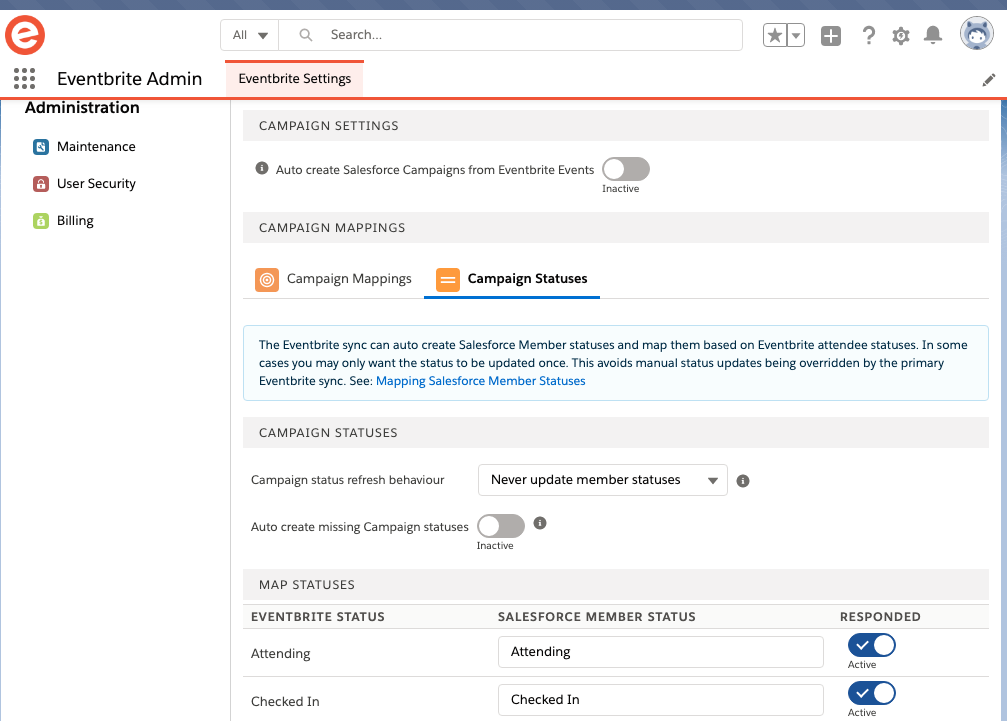Screen dimensions: 1007x721
Task: Click the Checked In member status input field
Action: click(x=660, y=700)
